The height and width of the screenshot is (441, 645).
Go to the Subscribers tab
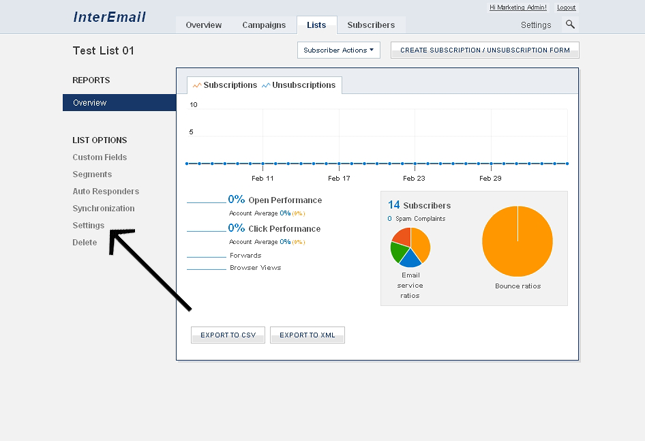click(x=370, y=25)
